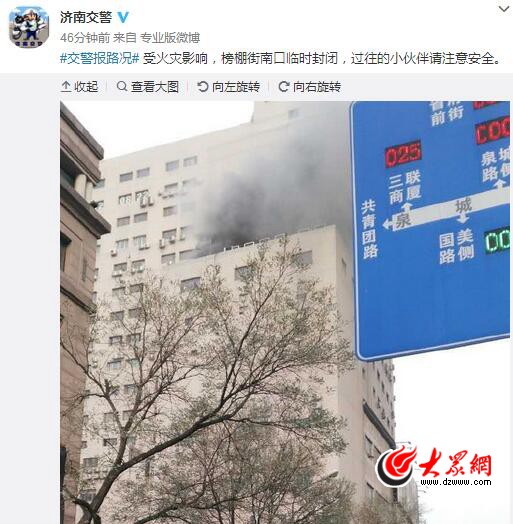Expand the post options chevron menu
Screen dimensions: 513x524
tap(504, 9)
